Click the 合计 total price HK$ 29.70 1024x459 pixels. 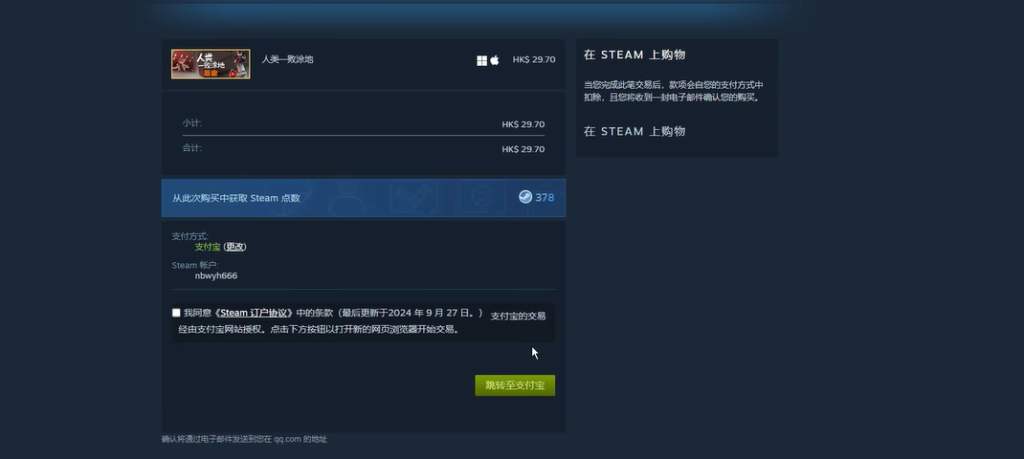point(523,149)
